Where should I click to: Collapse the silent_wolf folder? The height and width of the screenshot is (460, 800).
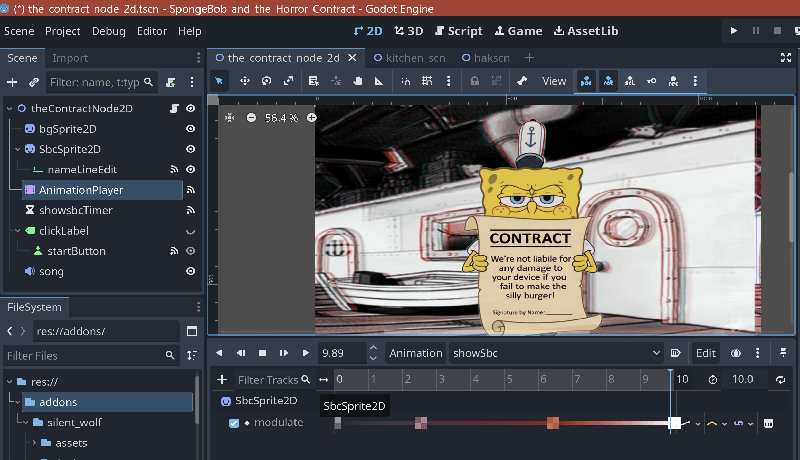pyautogui.click(x=26, y=422)
